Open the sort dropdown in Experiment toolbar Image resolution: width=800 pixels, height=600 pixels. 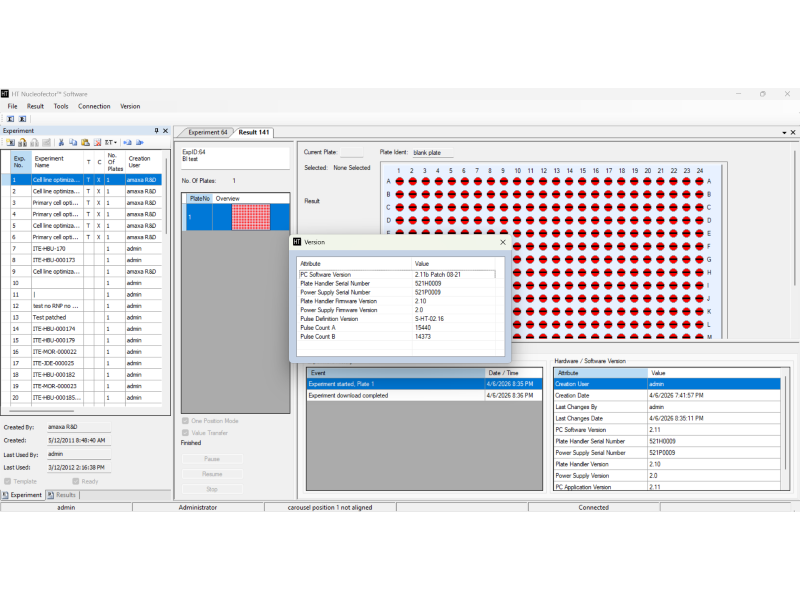[110, 142]
